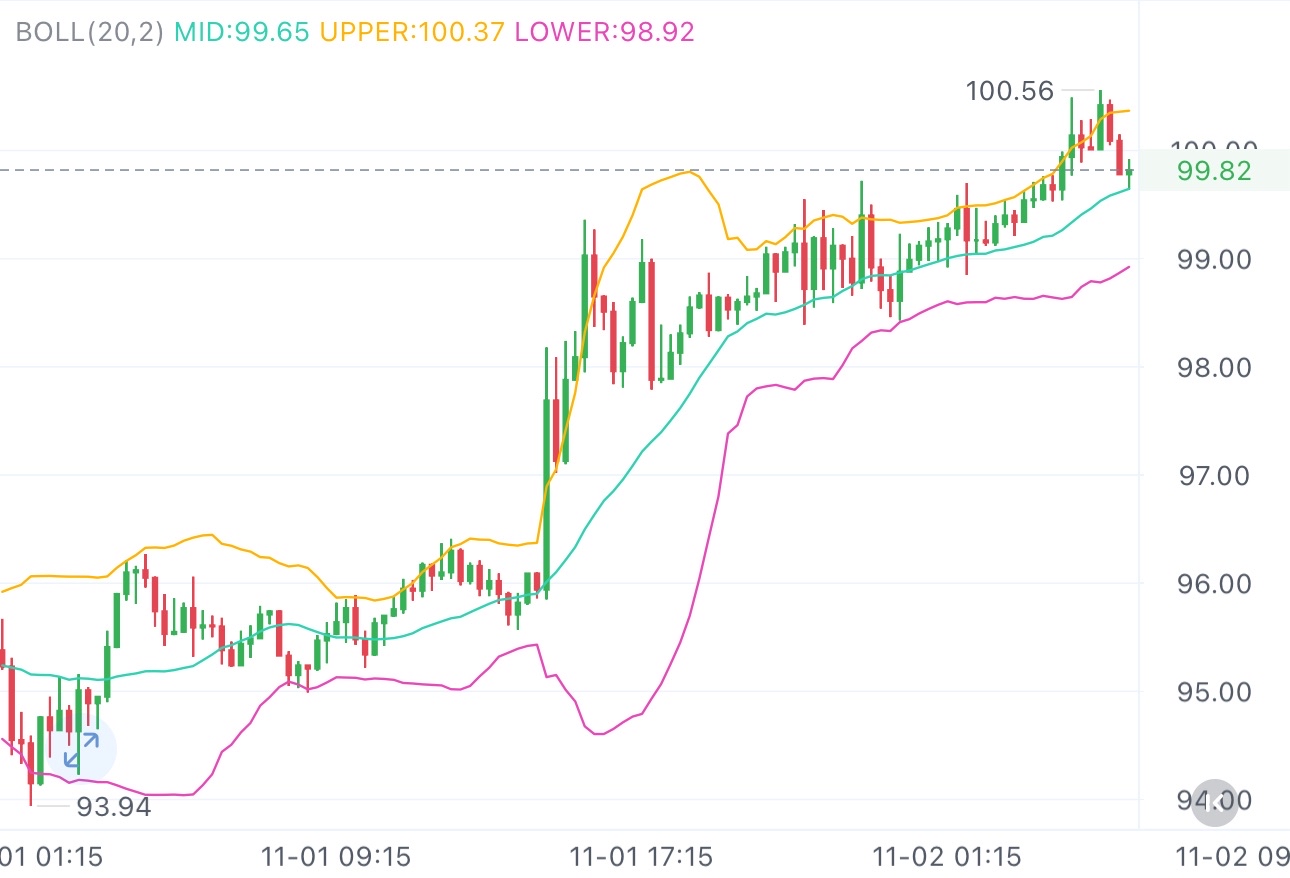Click the circular K chart icon
1290x878 pixels.
click(1214, 800)
